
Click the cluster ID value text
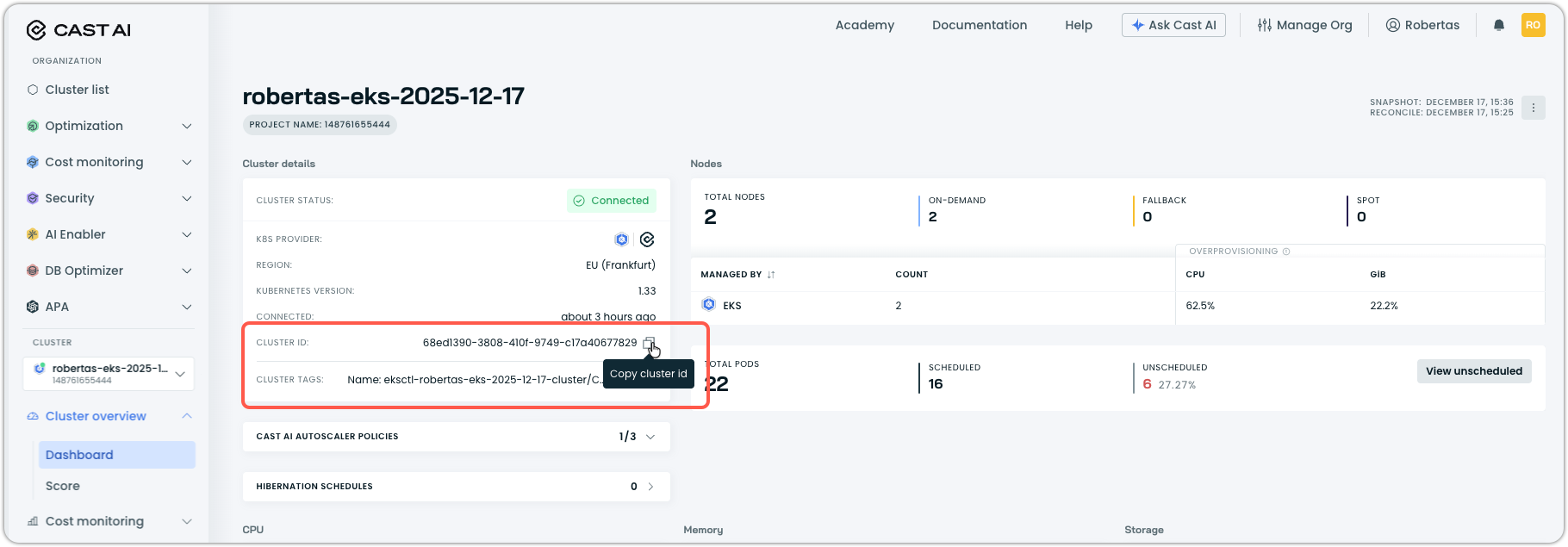point(530,343)
